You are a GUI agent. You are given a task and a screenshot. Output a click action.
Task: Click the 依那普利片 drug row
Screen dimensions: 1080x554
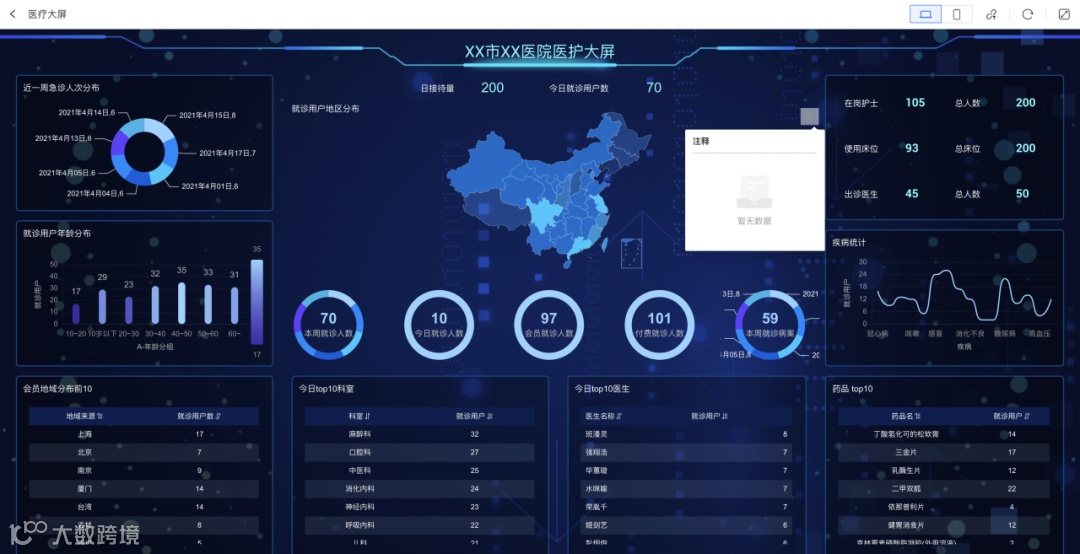coord(944,506)
